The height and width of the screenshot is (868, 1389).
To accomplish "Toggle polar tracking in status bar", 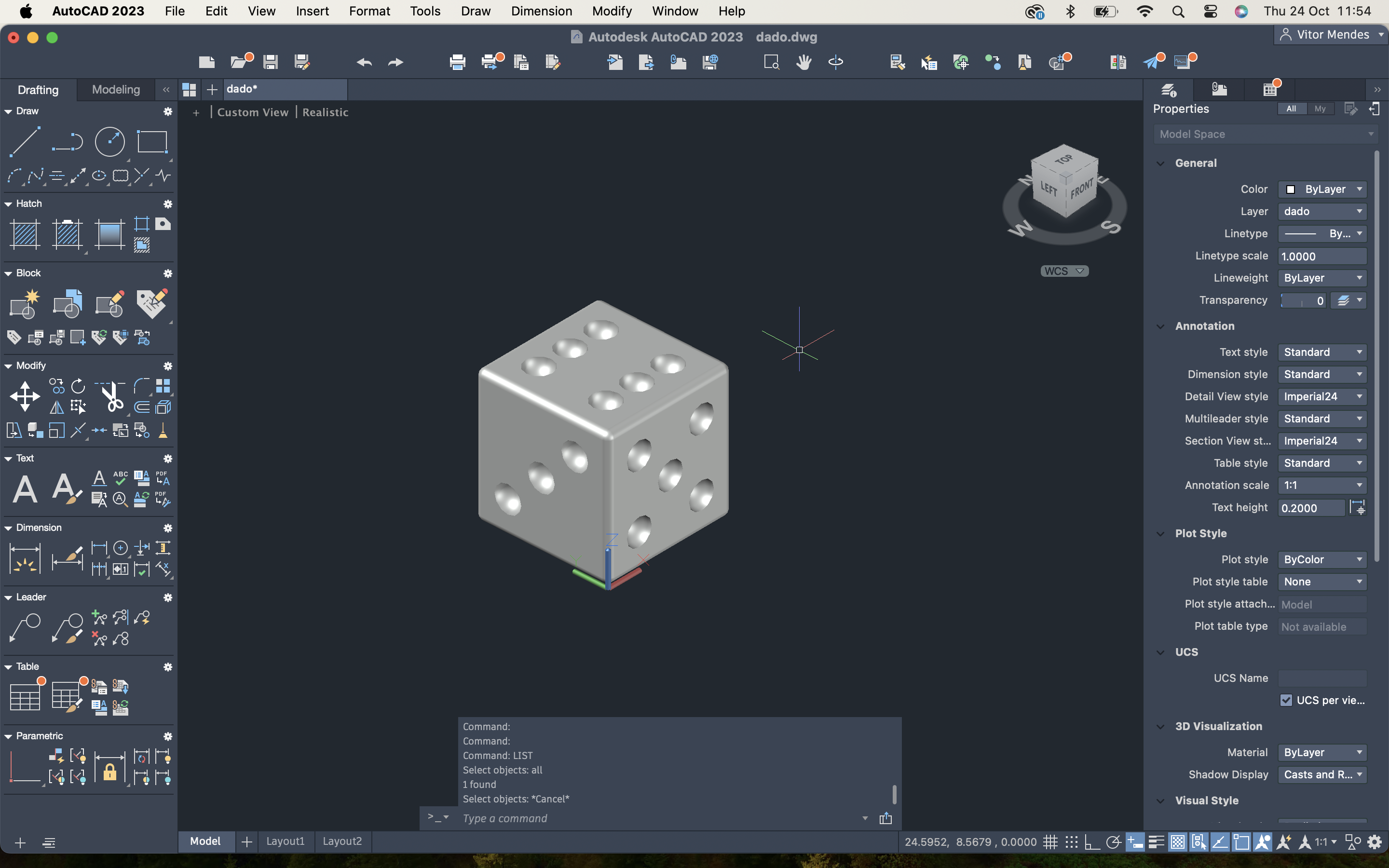I will point(1114,842).
